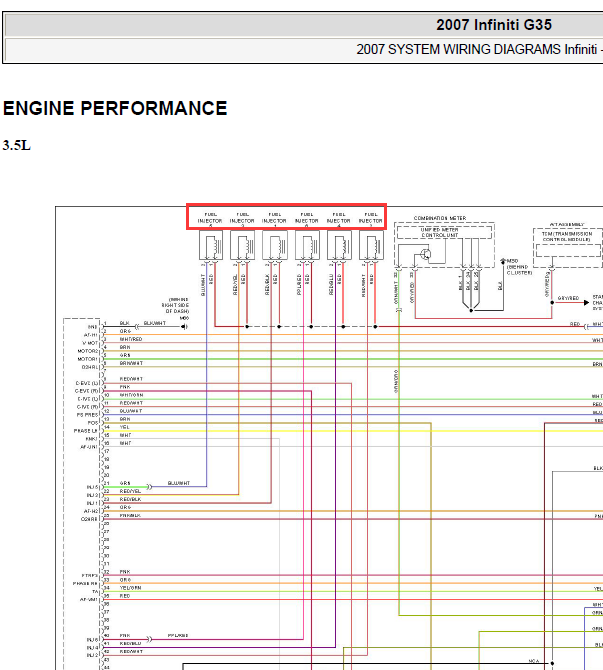Click the Fuel Injector 2 coil symbol

click(x=371, y=245)
